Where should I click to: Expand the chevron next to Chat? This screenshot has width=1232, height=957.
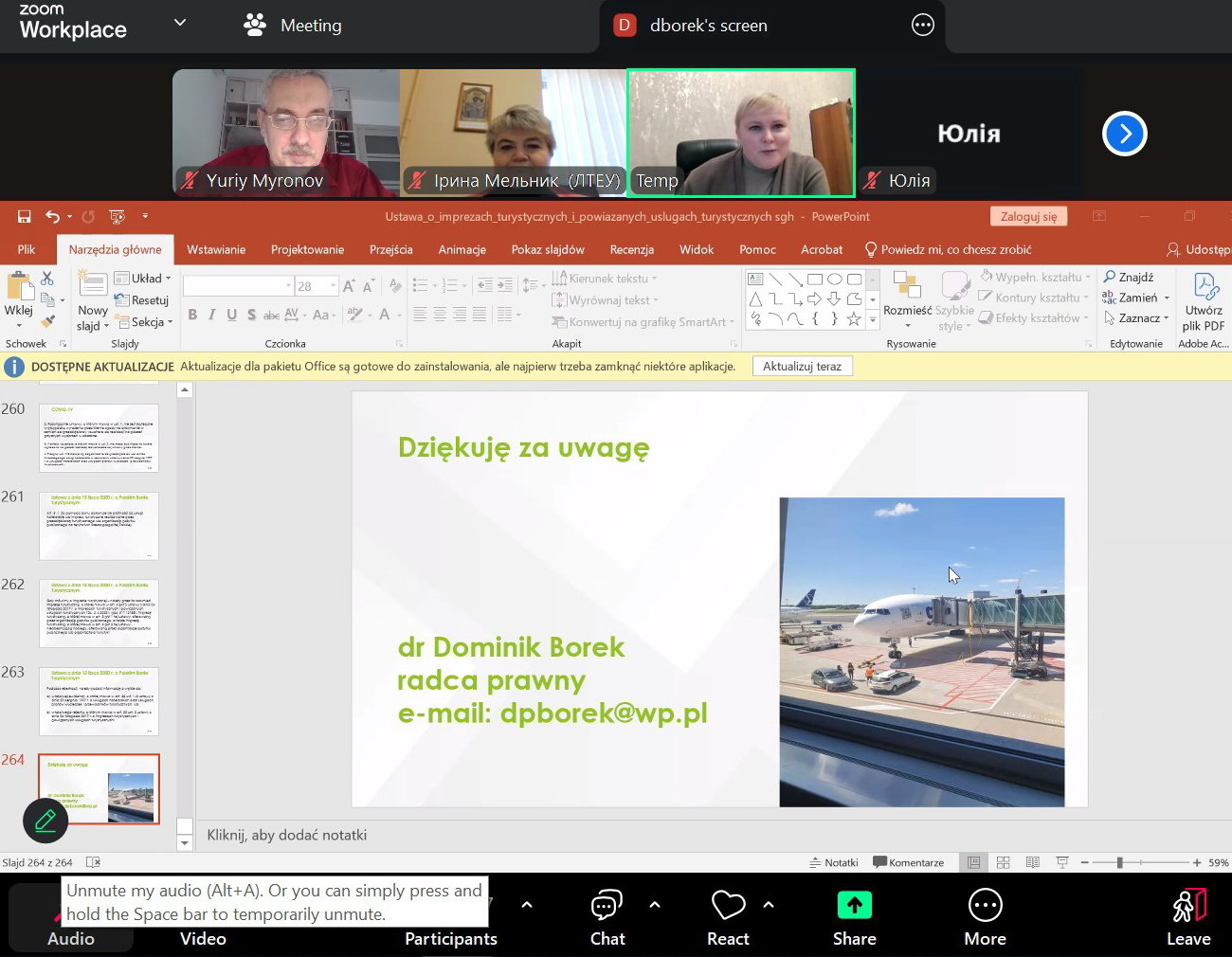(655, 905)
